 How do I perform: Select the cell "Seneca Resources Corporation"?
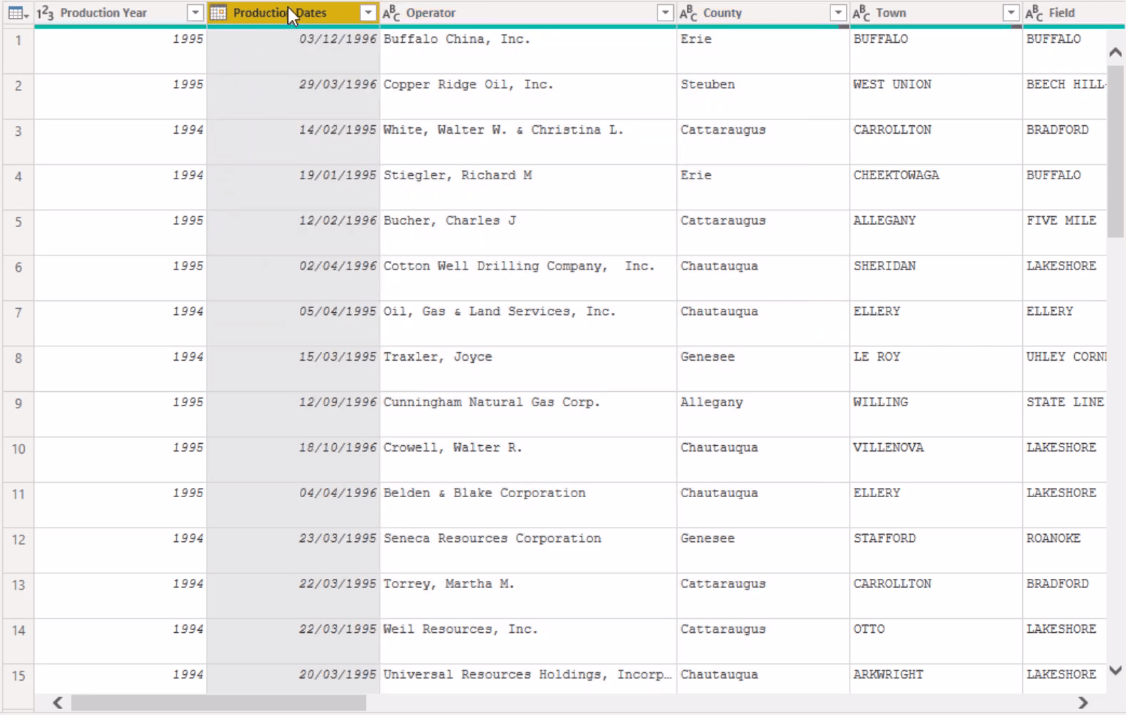point(528,551)
